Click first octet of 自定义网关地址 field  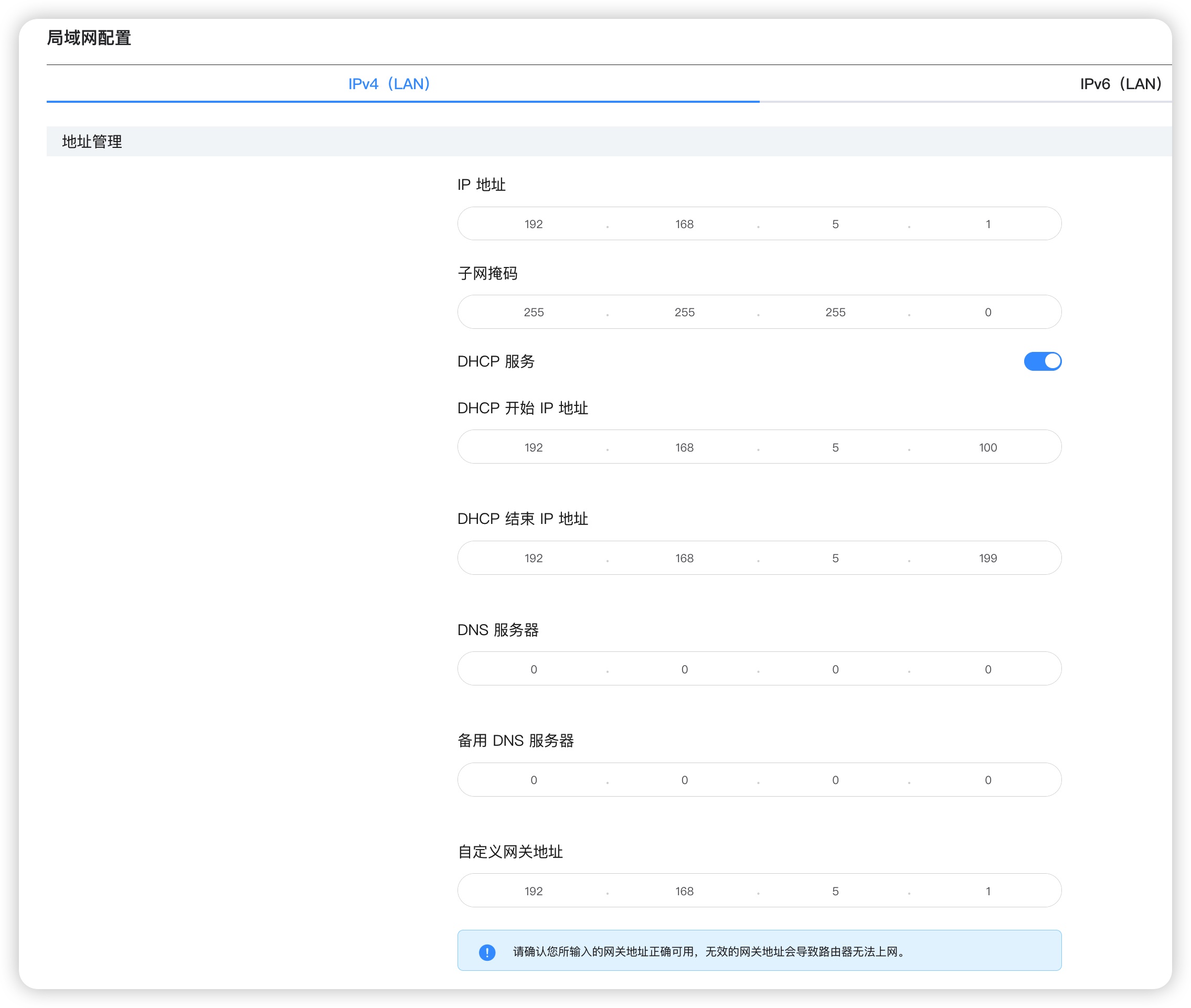[x=533, y=891]
